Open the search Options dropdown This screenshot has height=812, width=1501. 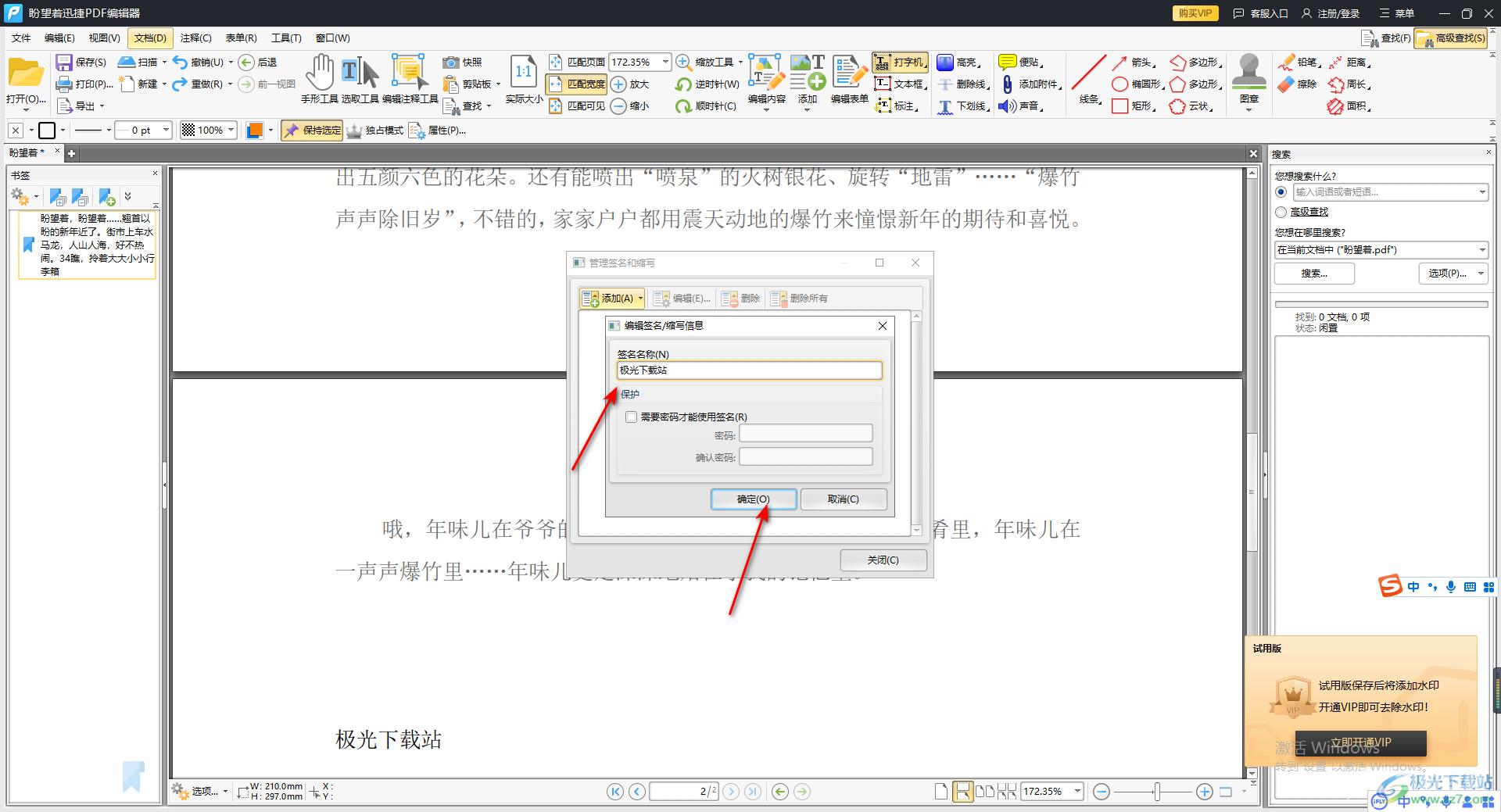coord(1453,274)
